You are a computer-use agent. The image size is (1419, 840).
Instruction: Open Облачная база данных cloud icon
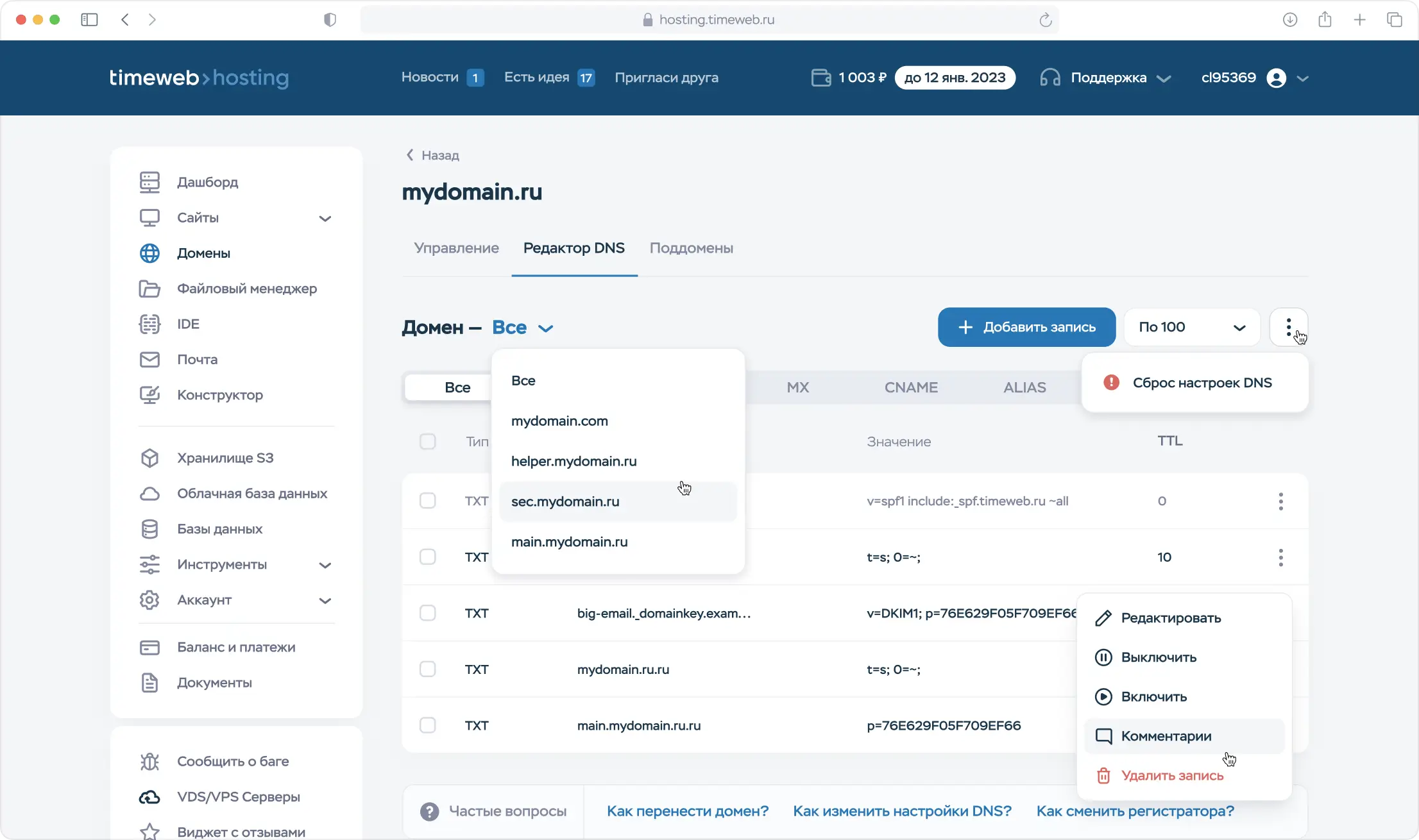click(x=149, y=493)
